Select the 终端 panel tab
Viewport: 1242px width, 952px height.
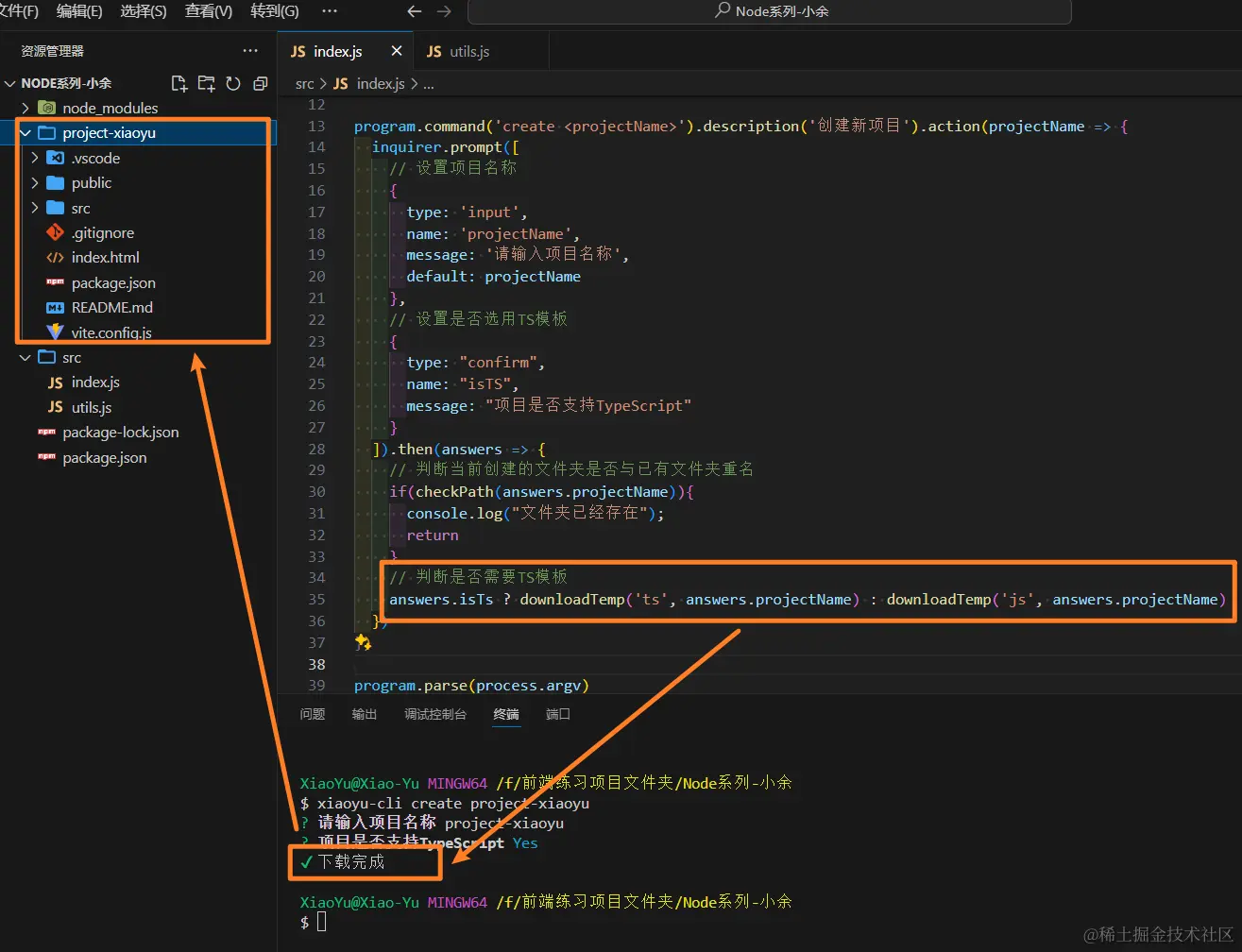click(x=506, y=714)
